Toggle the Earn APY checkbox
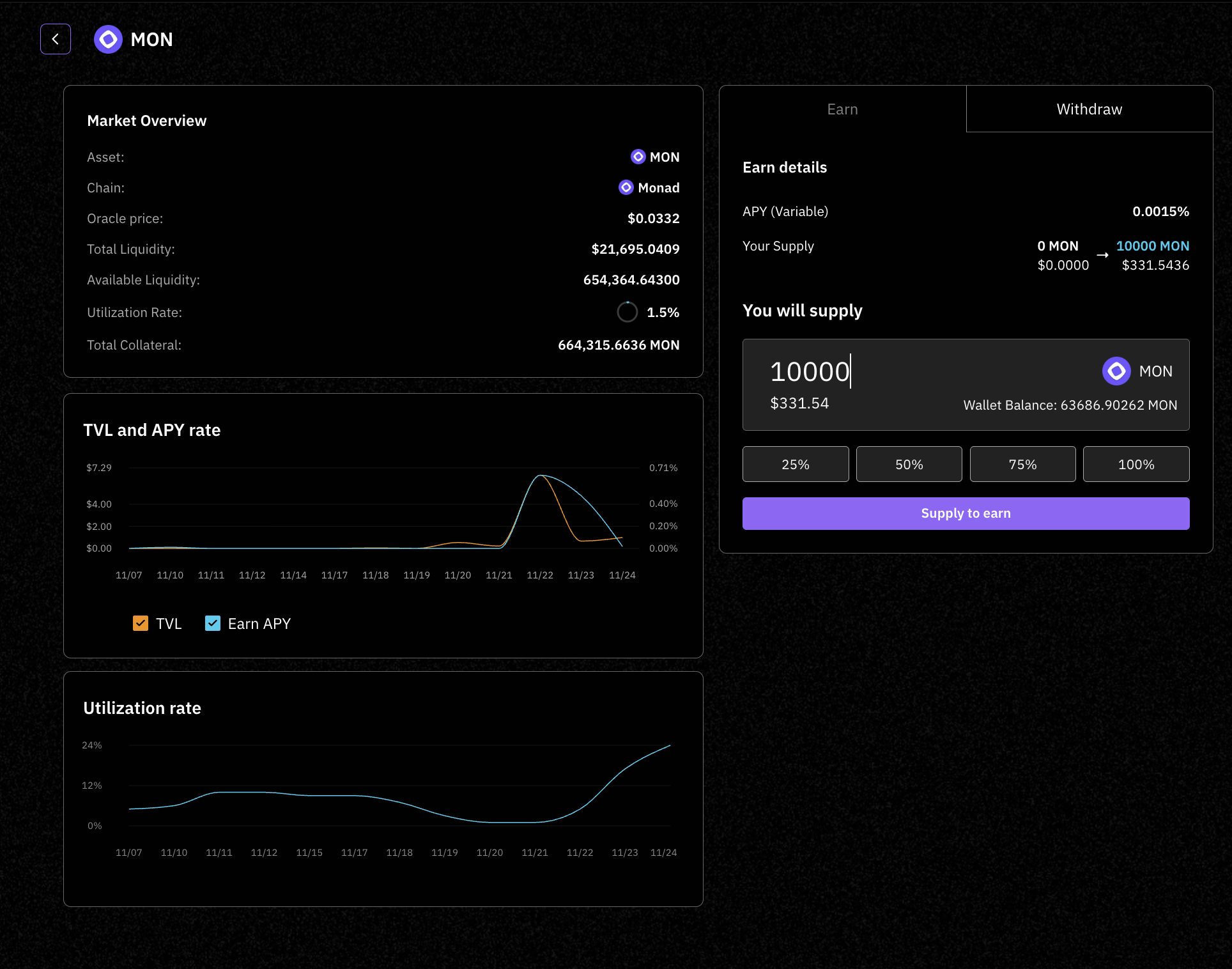This screenshot has width=1232, height=969. click(x=213, y=623)
